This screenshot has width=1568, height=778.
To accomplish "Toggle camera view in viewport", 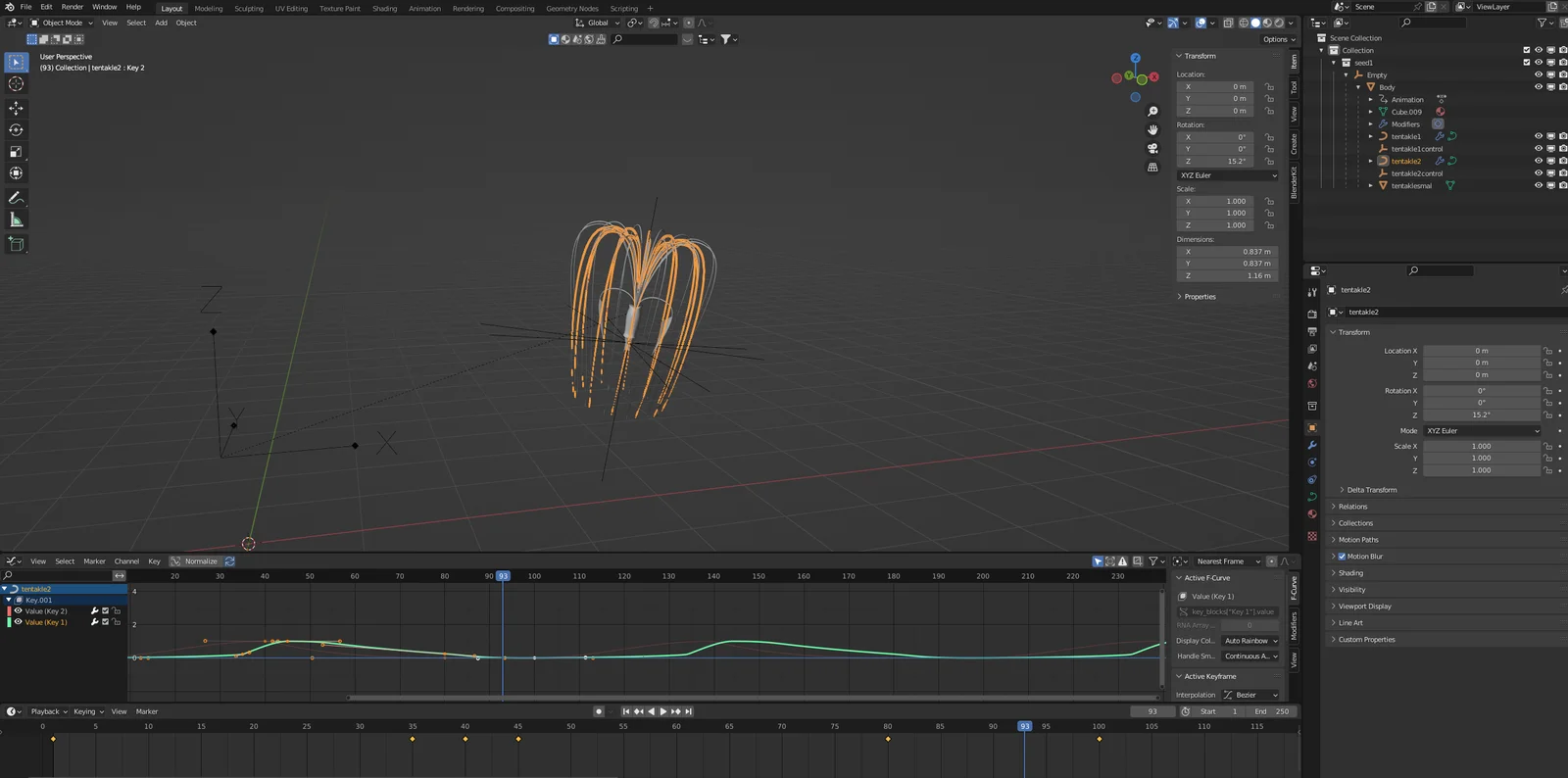I will 1152,149.
